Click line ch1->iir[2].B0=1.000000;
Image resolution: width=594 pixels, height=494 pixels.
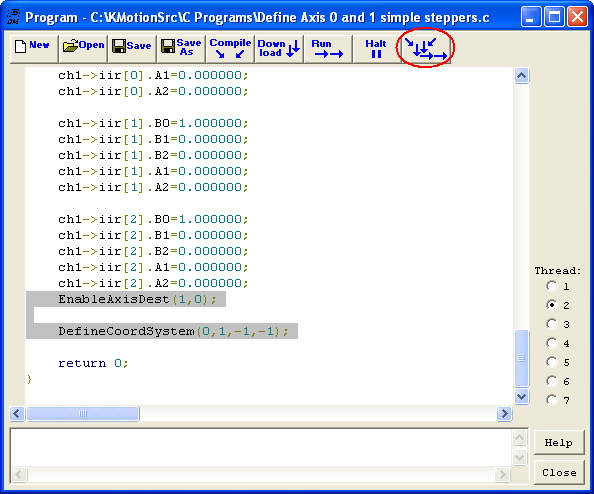pyautogui.click(x=153, y=219)
